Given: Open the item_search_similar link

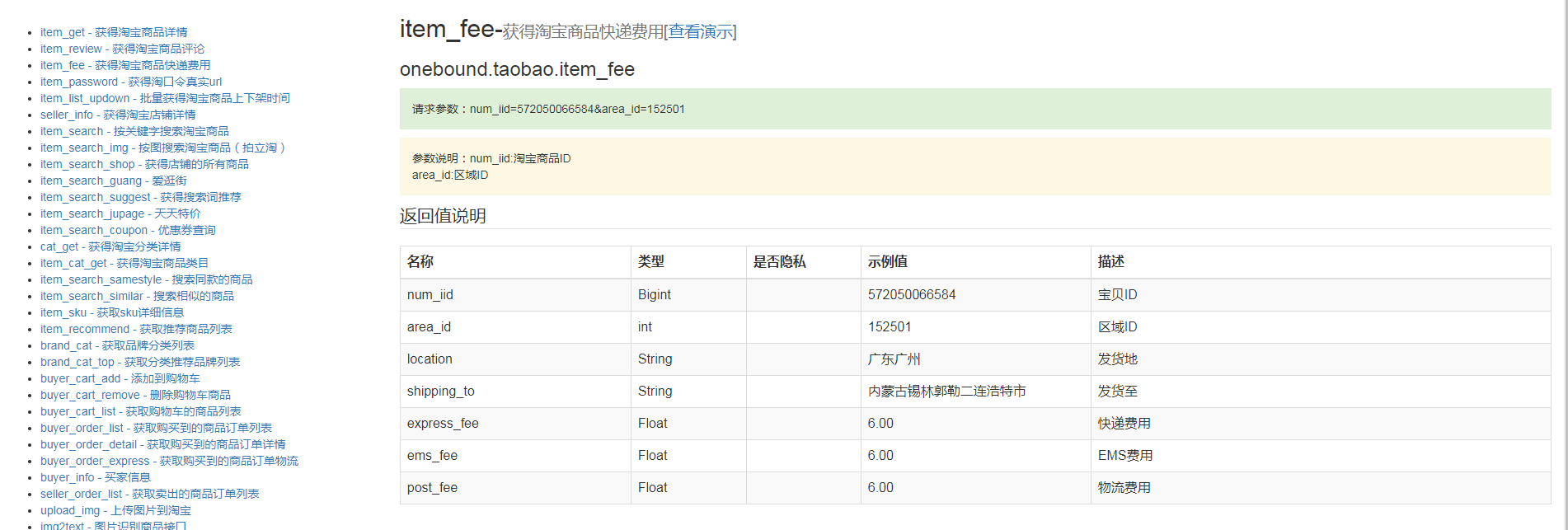Looking at the screenshot, I should (137, 296).
